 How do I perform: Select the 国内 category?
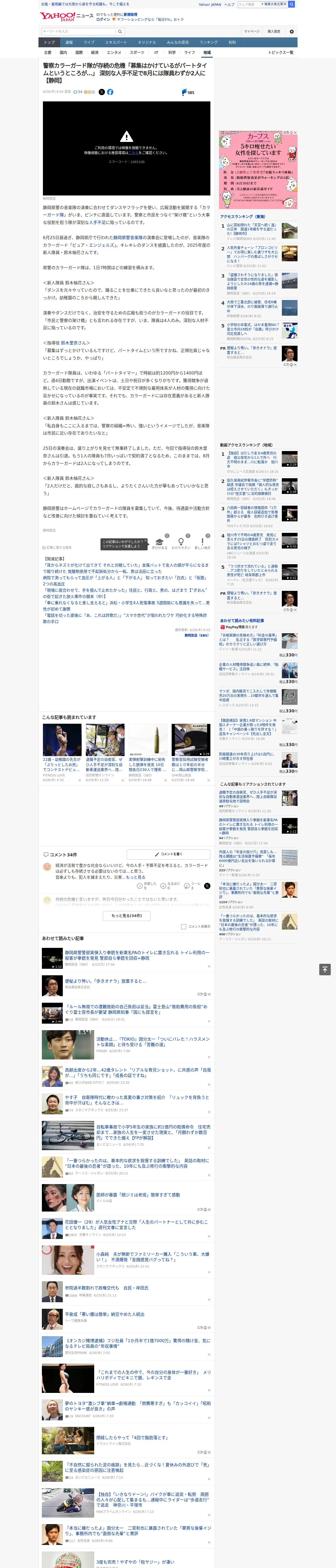pos(63,52)
